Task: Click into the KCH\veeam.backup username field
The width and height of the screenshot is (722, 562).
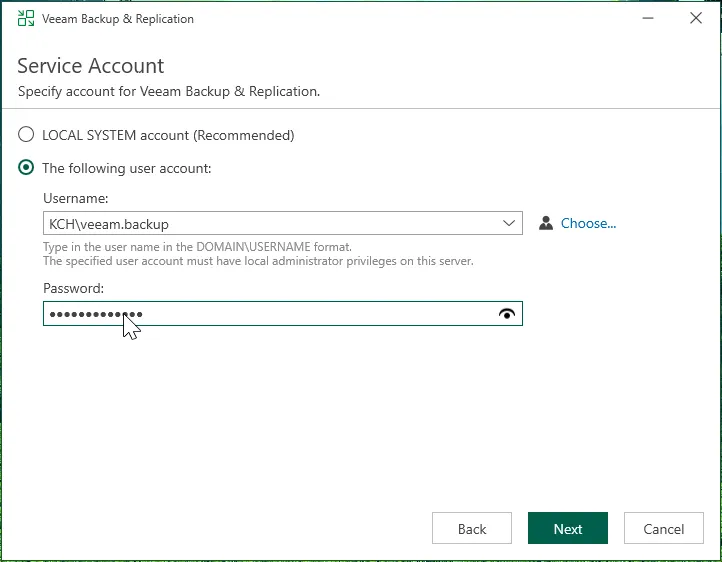Action: tap(270, 223)
